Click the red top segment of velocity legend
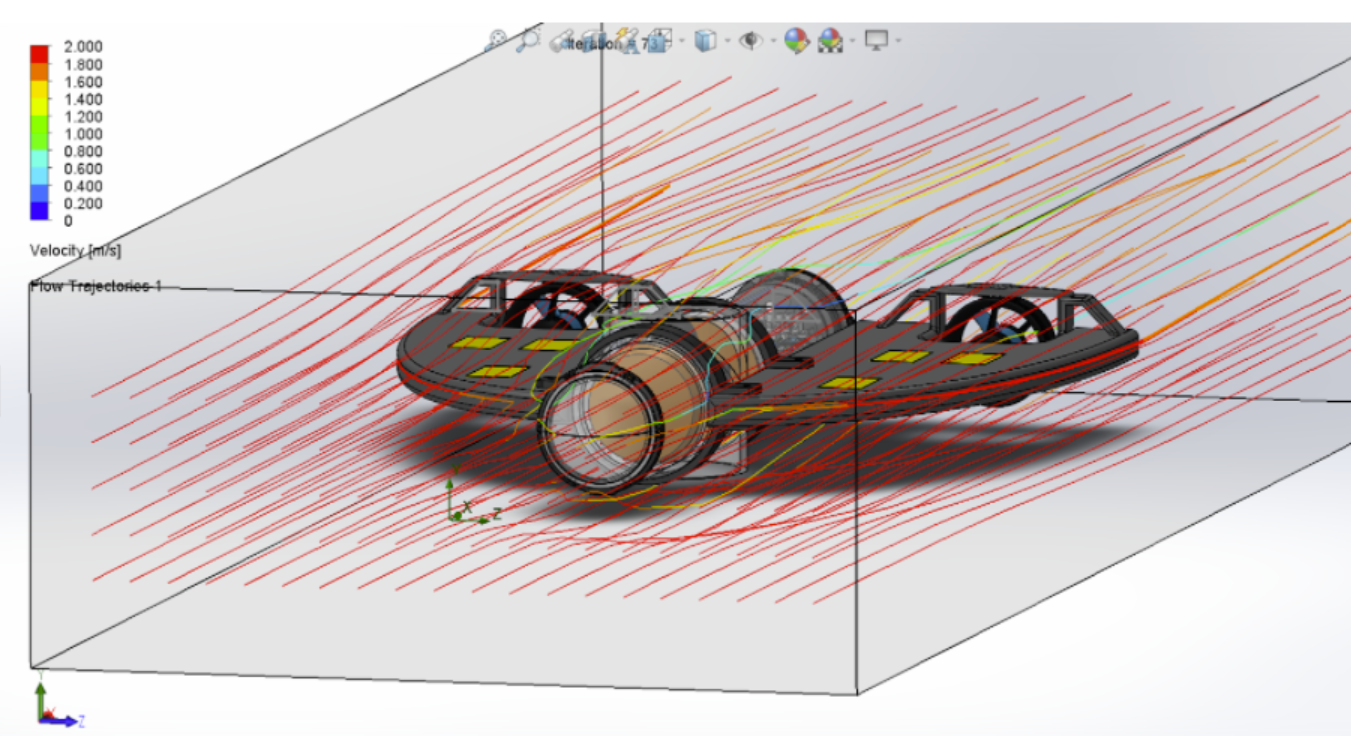 pos(40,55)
